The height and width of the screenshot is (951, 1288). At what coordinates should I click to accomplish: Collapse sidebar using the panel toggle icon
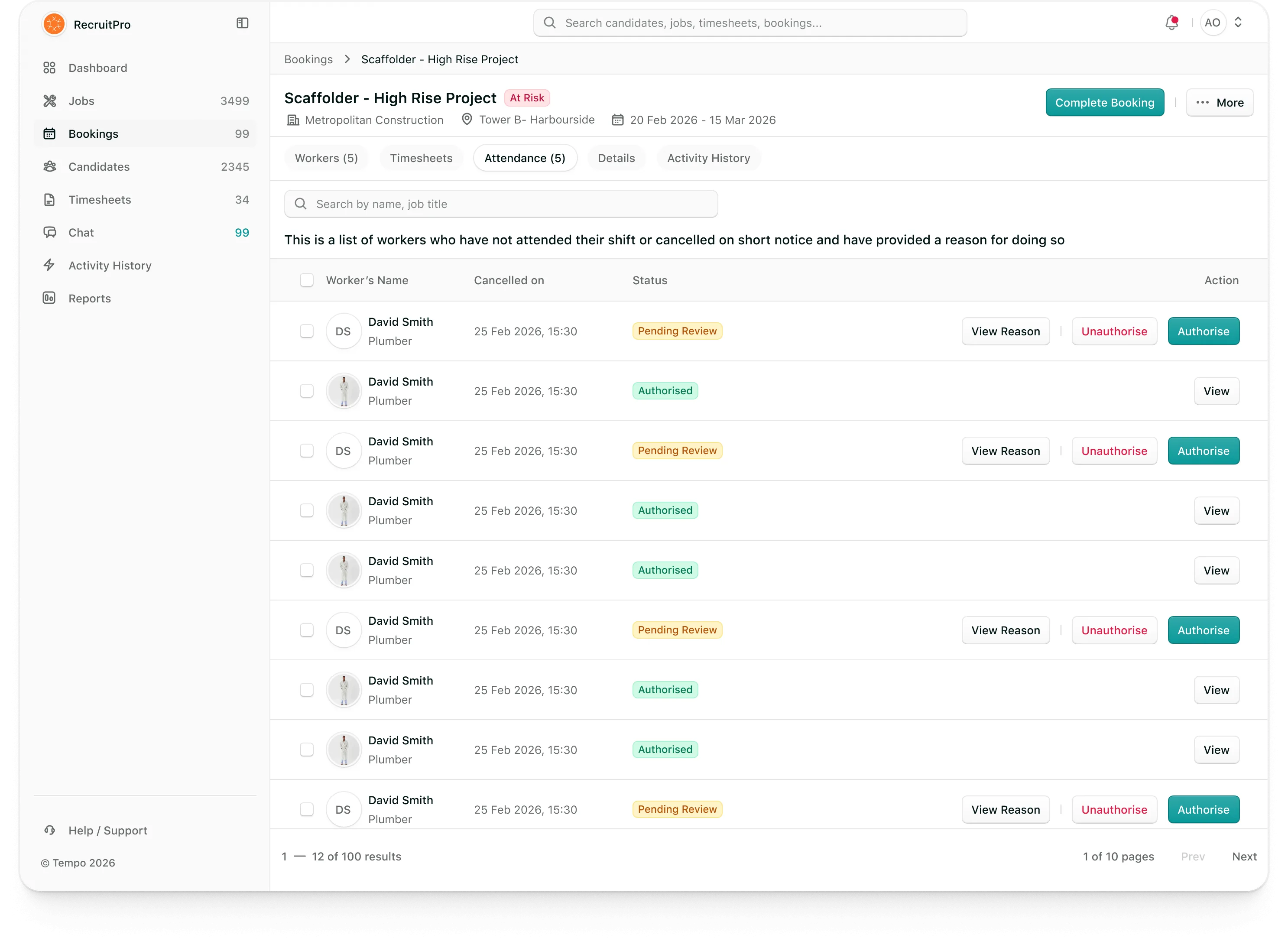[242, 23]
